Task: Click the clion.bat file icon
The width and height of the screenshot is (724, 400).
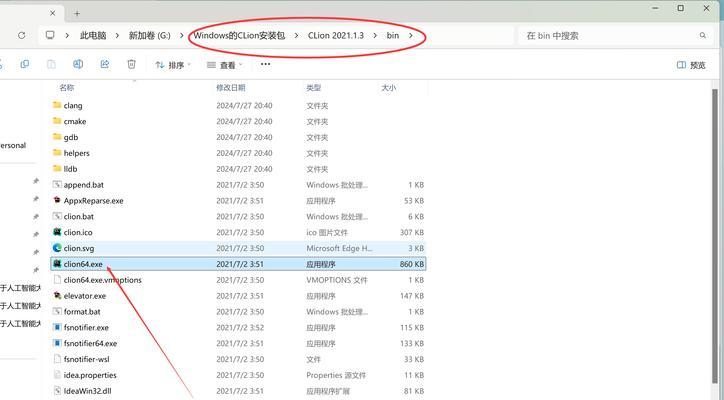Action: click(x=57, y=216)
